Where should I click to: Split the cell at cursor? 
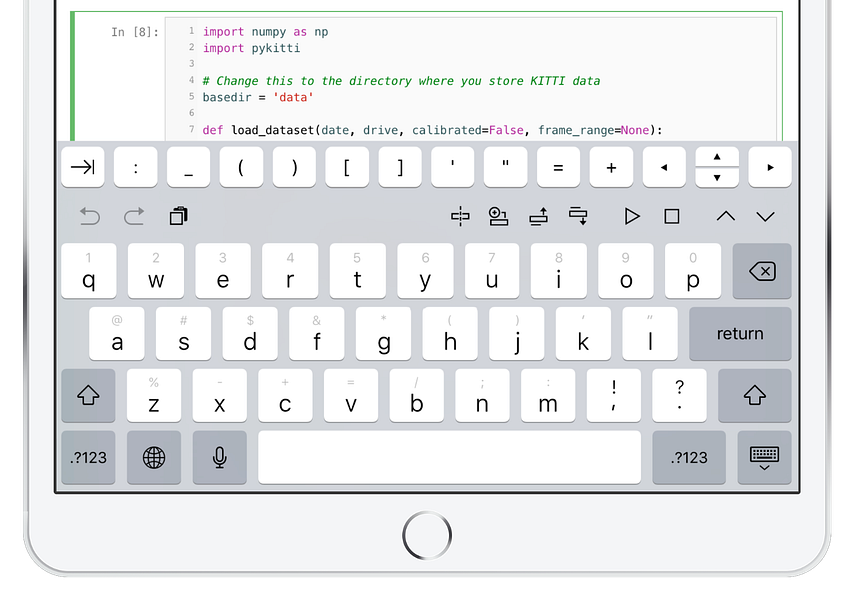[460, 216]
